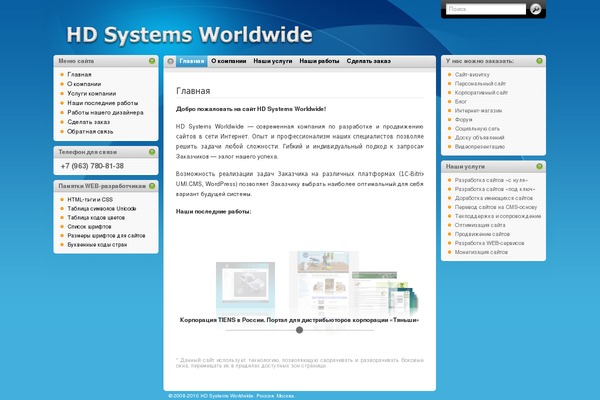Open HTML-теги и CSS reference
Image resolution: width=600 pixels, height=400 pixels.
[x=90, y=199]
